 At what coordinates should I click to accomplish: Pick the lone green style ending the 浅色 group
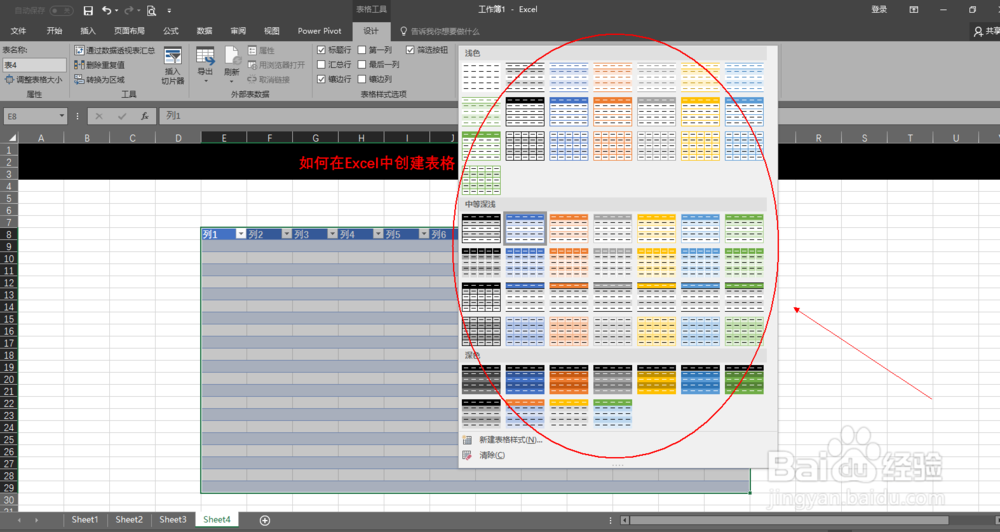(481, 180)
